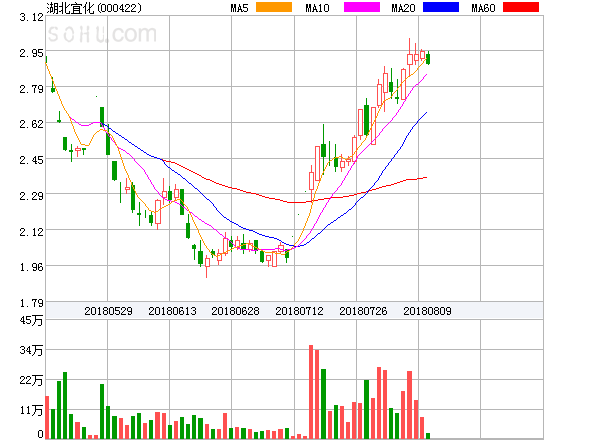Click the last small green volume bar
600x440 pixels.
pos(428,436)
